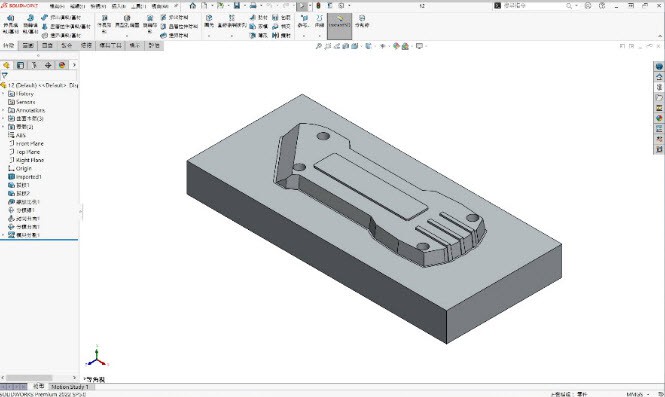This screenshot has width=665, height=397.
Task: Click the Search Commands input field
Action: point(534,6)
